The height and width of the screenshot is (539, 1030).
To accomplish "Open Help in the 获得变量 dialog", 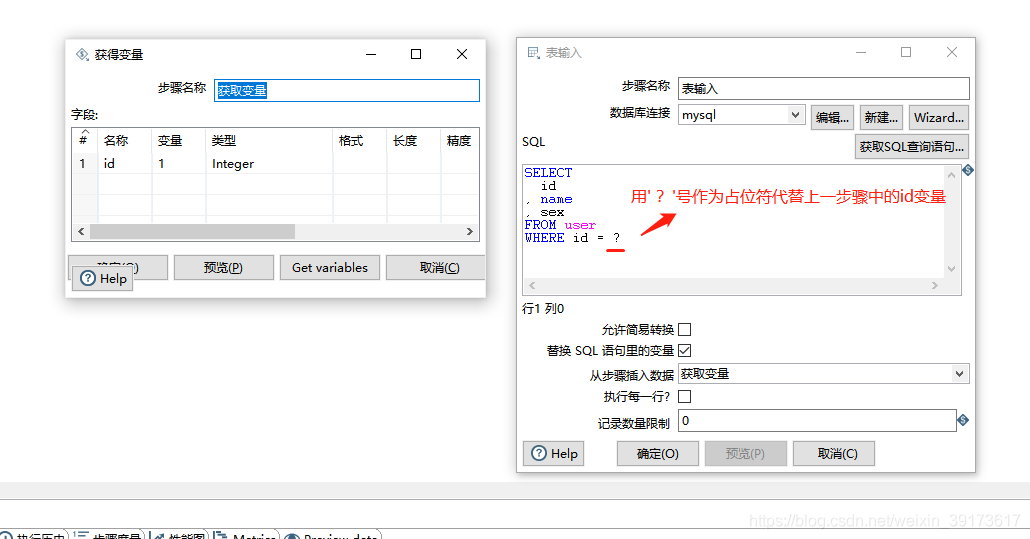I will click(x=102, y=278).
